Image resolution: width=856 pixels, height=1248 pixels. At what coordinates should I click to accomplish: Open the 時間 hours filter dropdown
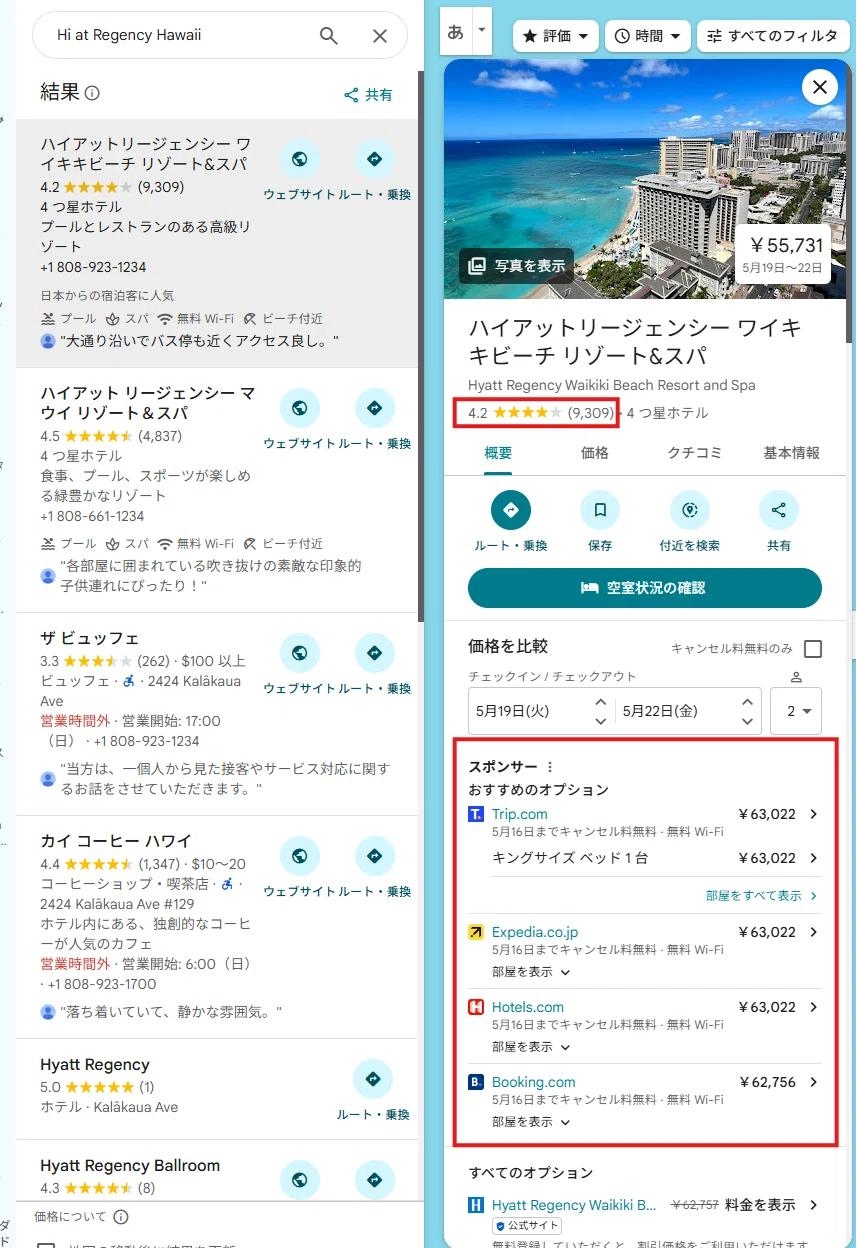pyautogui.click(x=648, y=36)
